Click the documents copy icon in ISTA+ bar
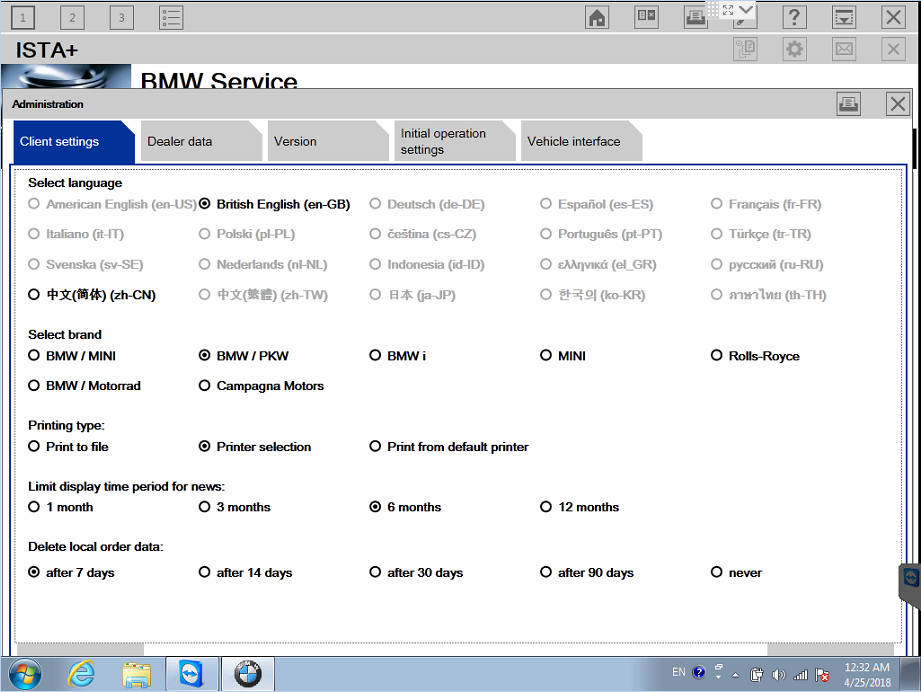 pyautogui.click(x=745, y=49)
